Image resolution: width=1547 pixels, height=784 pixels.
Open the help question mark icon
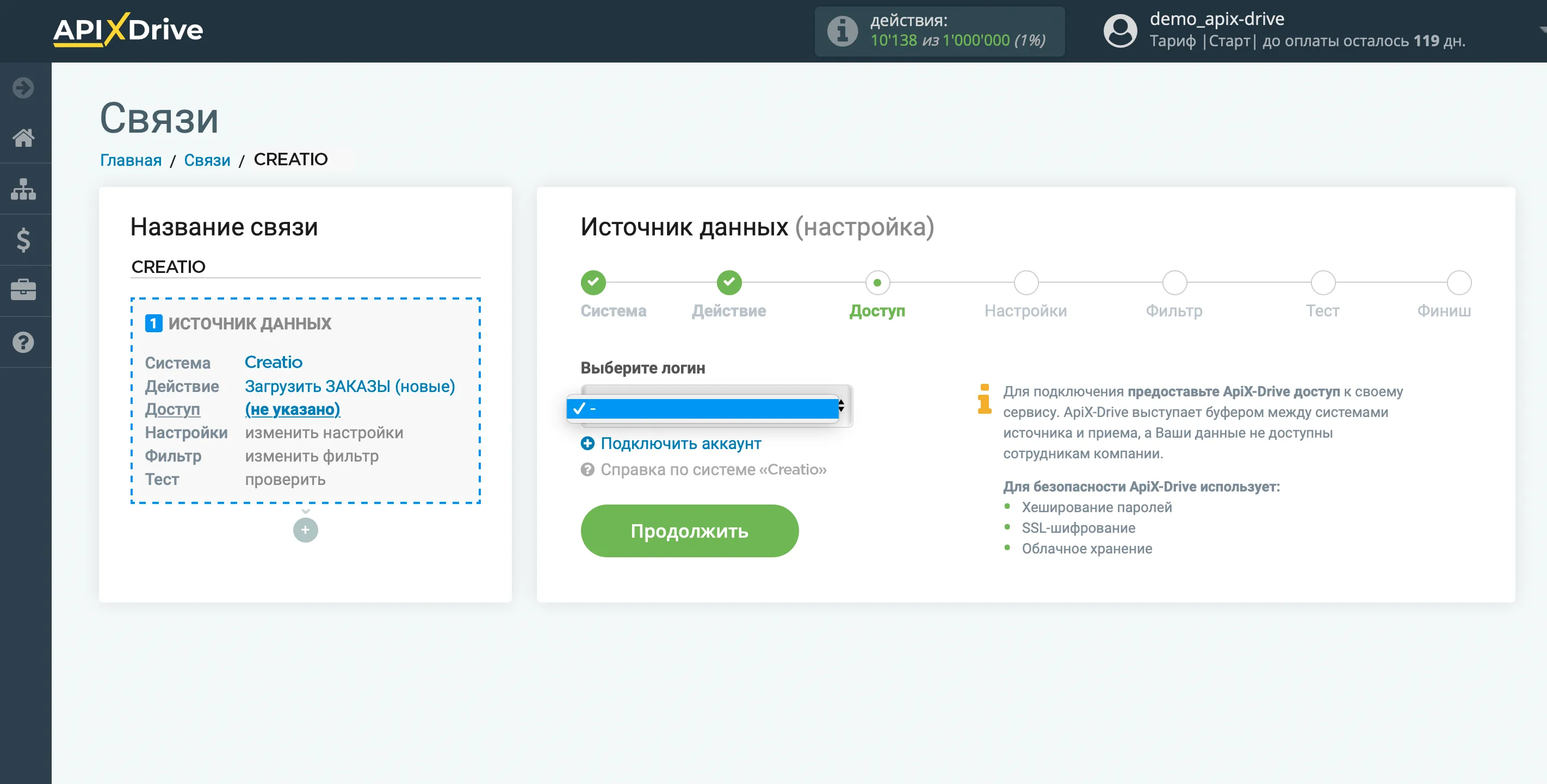(x=23, y=342)
